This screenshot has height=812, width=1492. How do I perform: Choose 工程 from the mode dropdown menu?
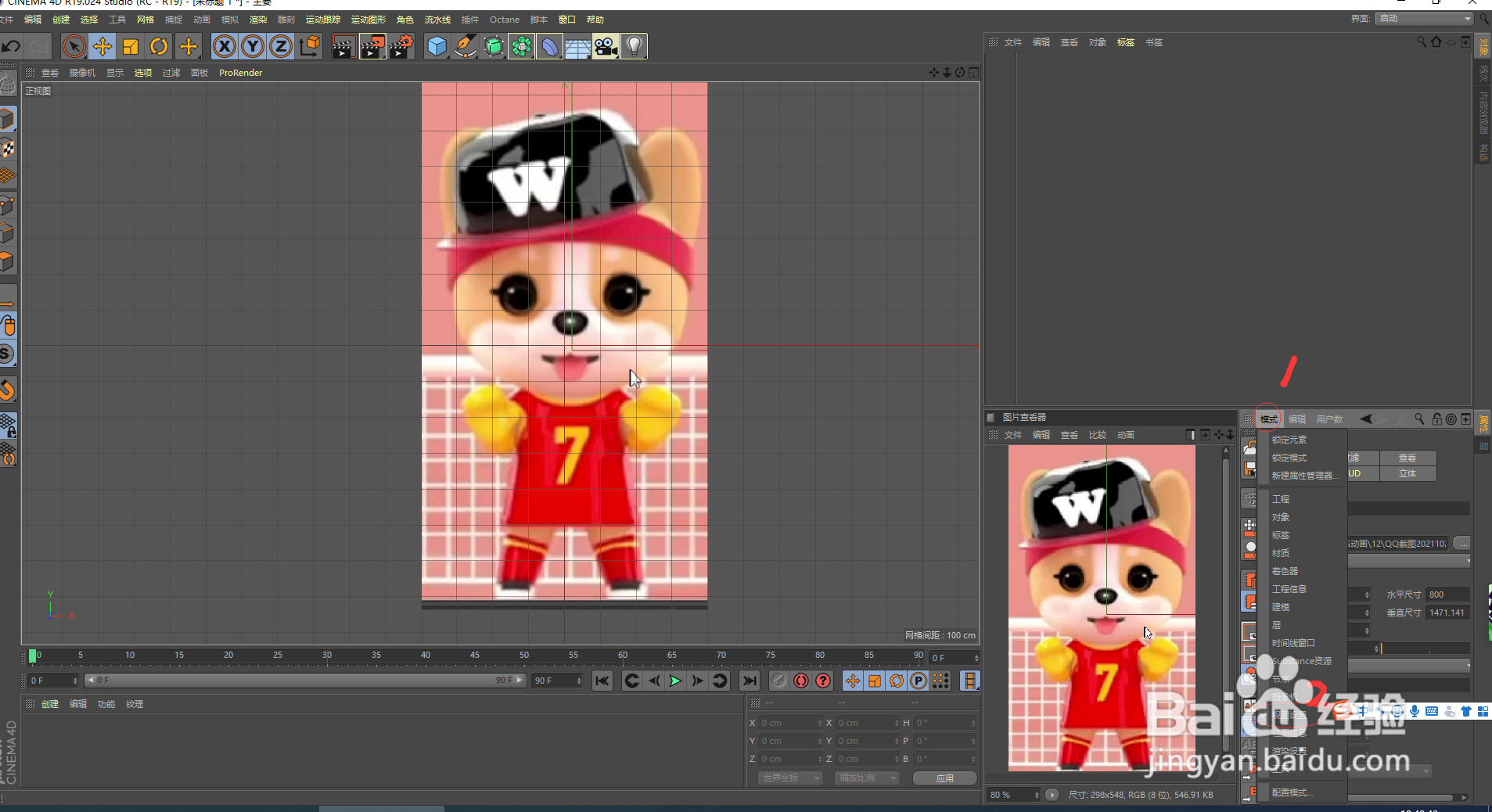tap(1281, 499)
